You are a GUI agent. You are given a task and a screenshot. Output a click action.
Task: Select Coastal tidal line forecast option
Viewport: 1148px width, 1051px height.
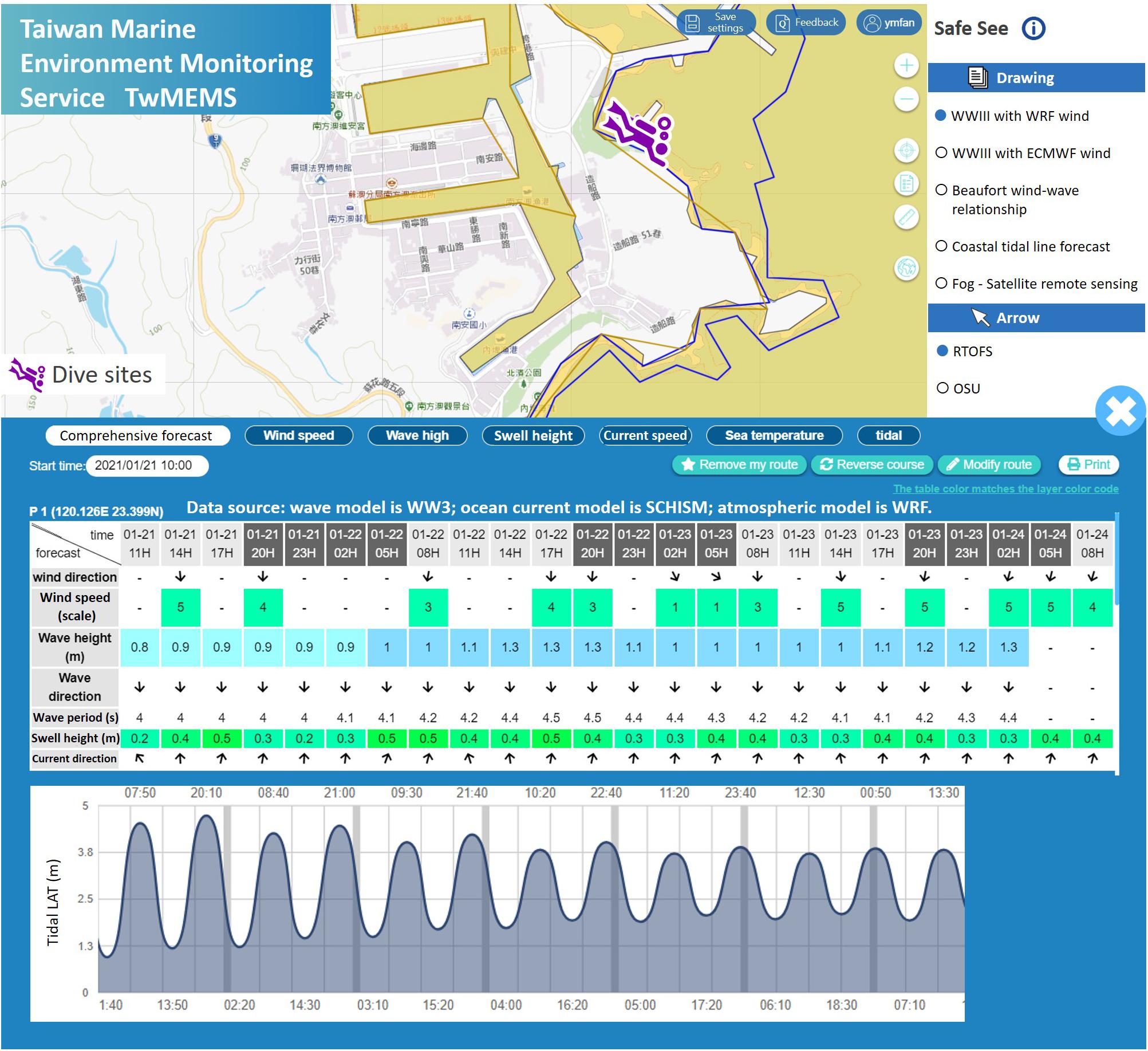1023,246
